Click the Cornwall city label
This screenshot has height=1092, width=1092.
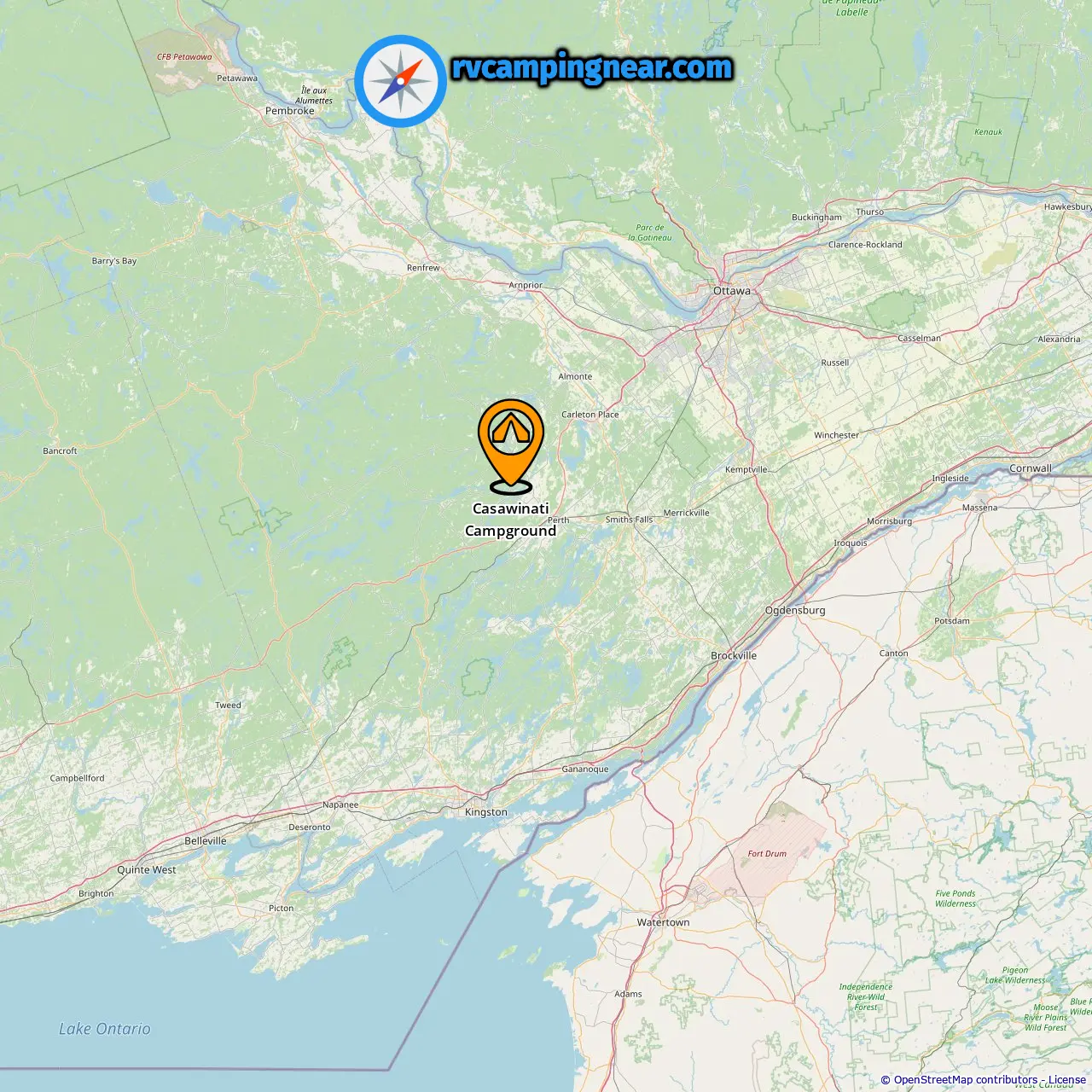click(1031, 468)
